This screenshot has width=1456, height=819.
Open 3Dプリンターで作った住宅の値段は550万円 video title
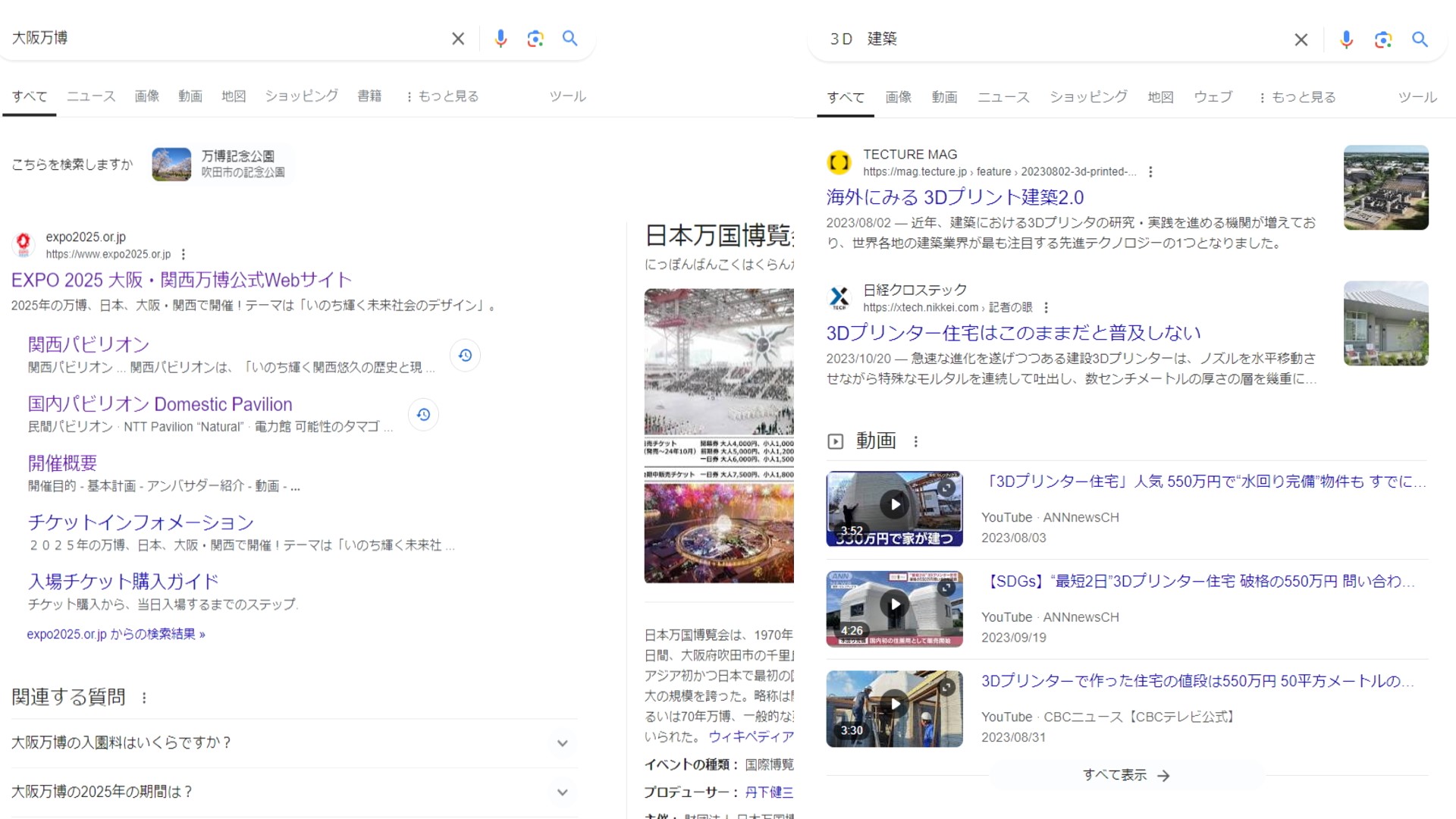(1198, 682)
